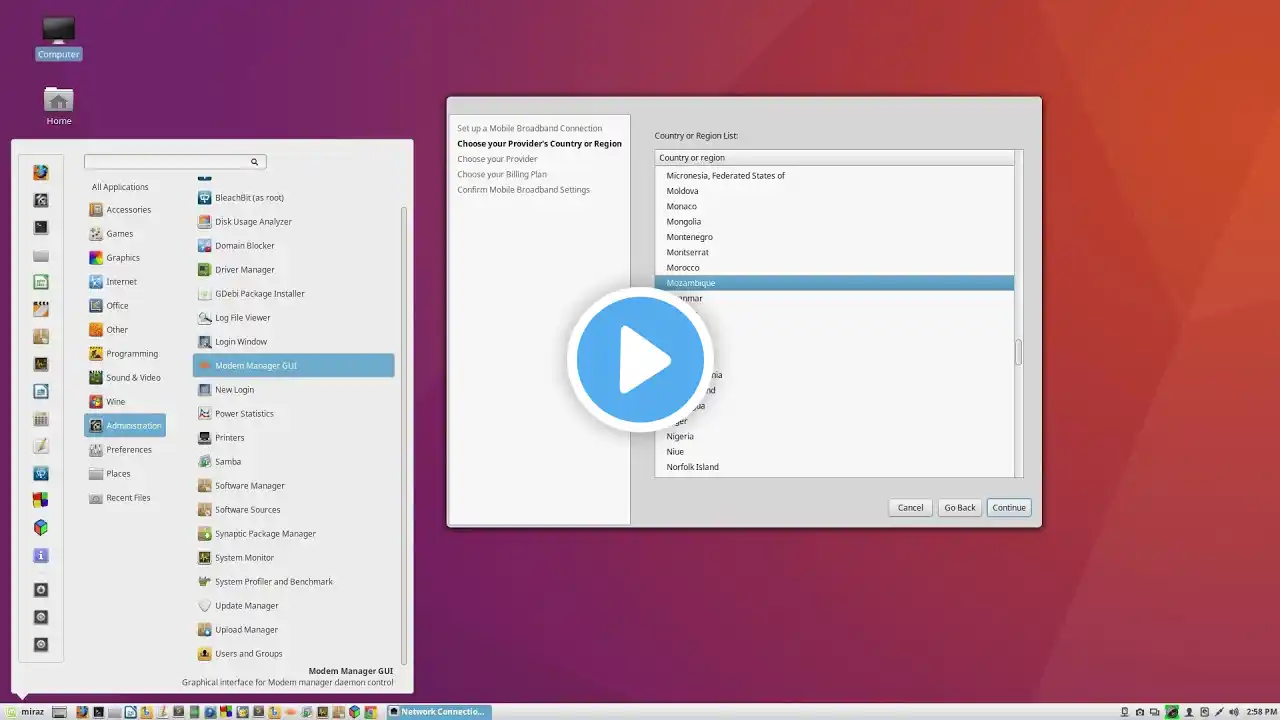
Task: Select the Internet category
Action: (x=121, y=282)
